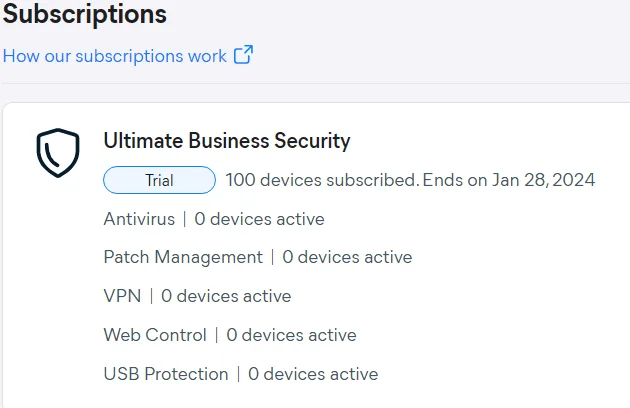
Task: Click Web Control 0 devices active count
Action: point(291,335)
